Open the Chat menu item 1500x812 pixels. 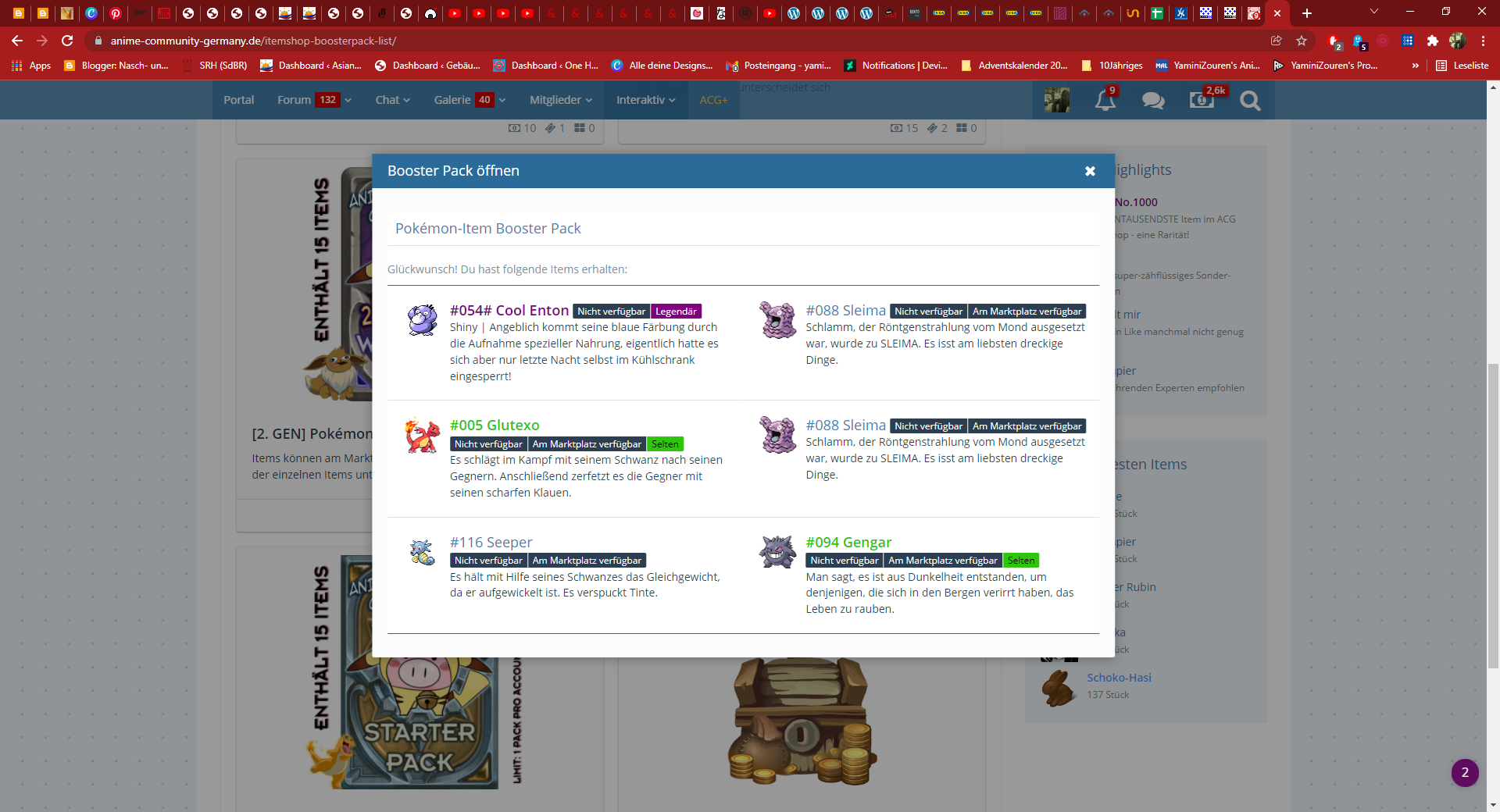(392, 100)
